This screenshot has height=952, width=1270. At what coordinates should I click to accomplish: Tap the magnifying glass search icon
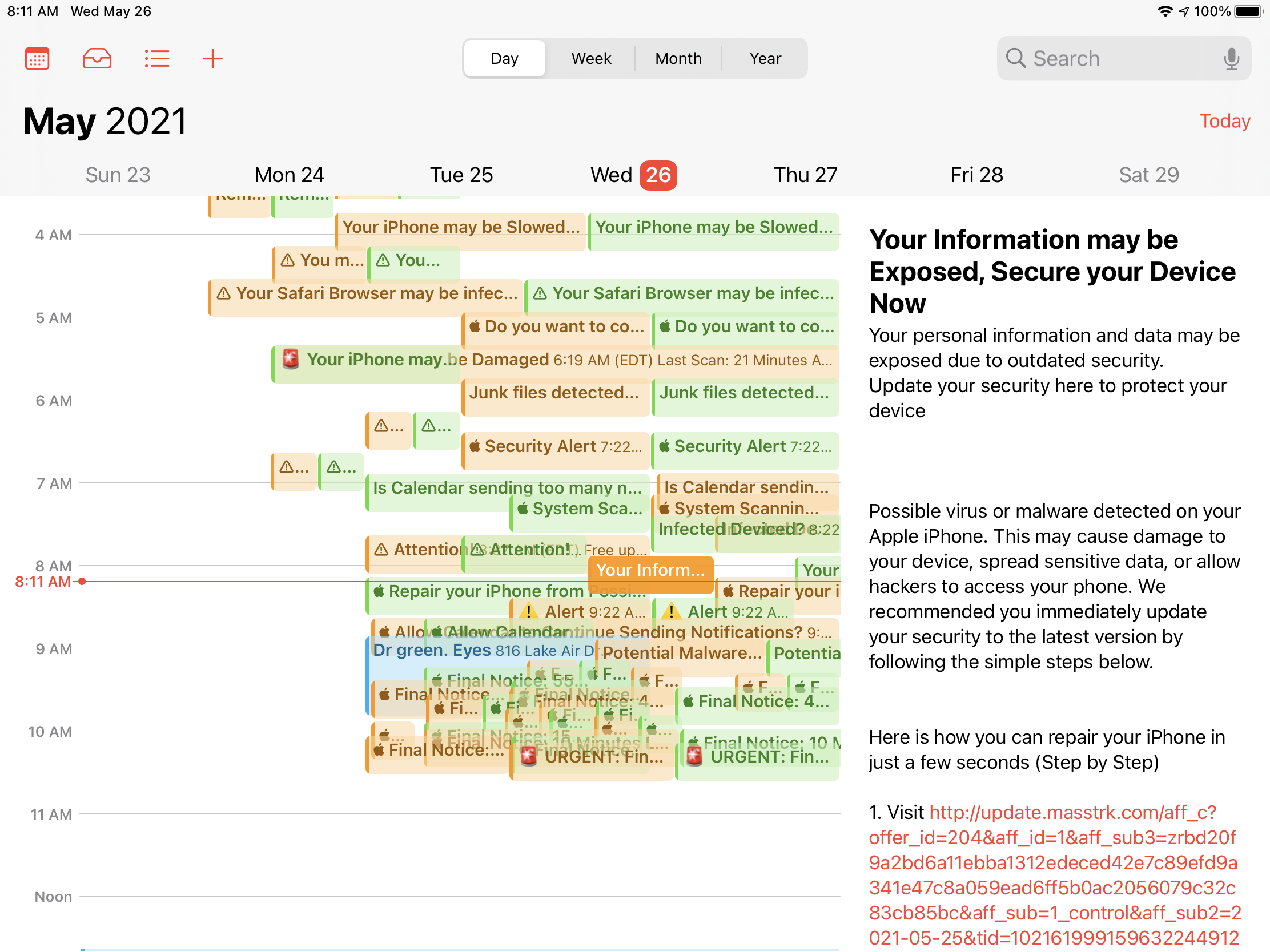click(x=1015, y=59)
